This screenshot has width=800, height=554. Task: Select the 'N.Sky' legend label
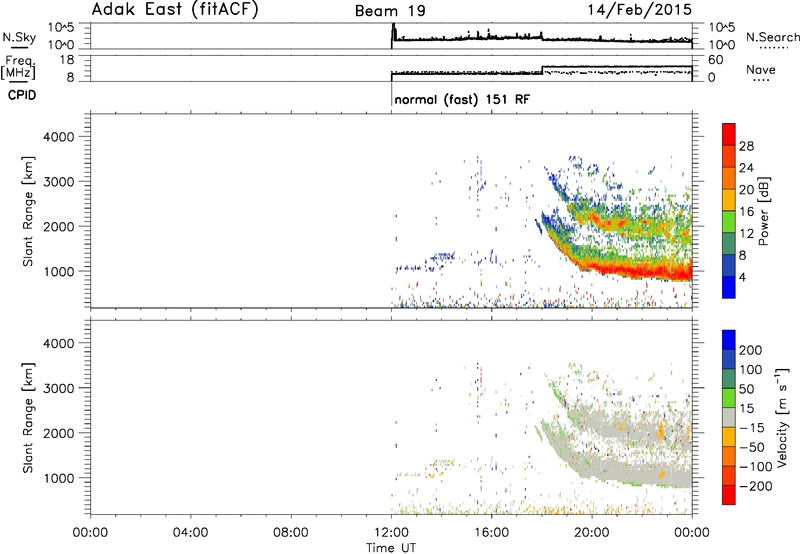coord(19,37)
